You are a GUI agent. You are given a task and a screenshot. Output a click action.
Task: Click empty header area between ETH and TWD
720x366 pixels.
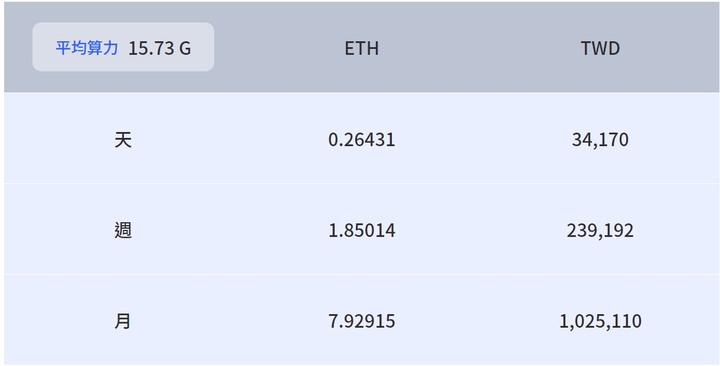pos(480,48)
